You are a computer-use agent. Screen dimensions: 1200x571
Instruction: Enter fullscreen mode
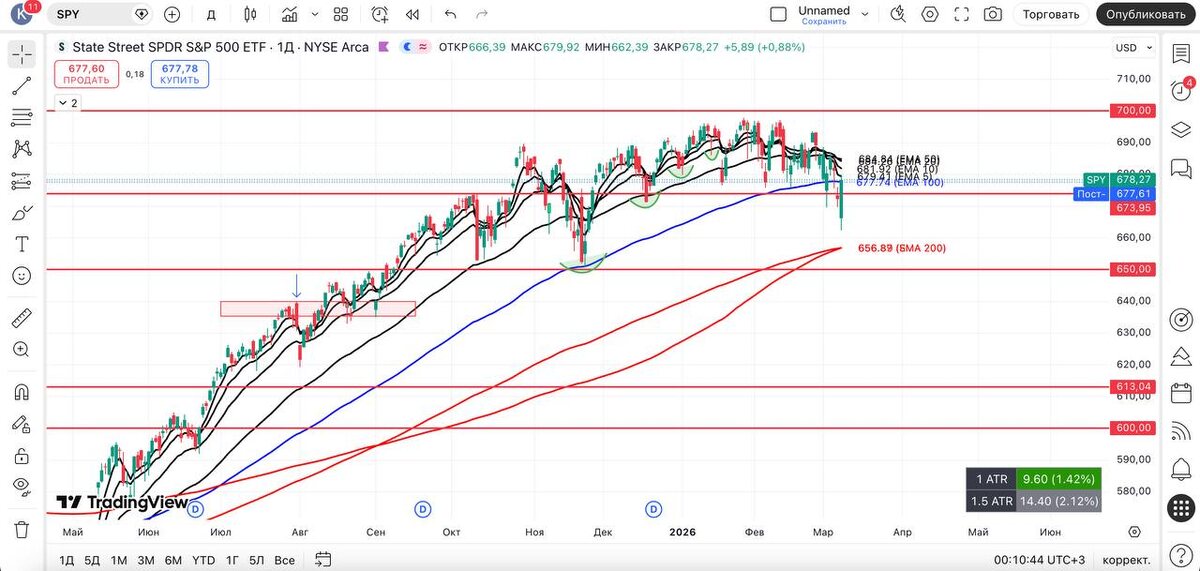point(962,14)
